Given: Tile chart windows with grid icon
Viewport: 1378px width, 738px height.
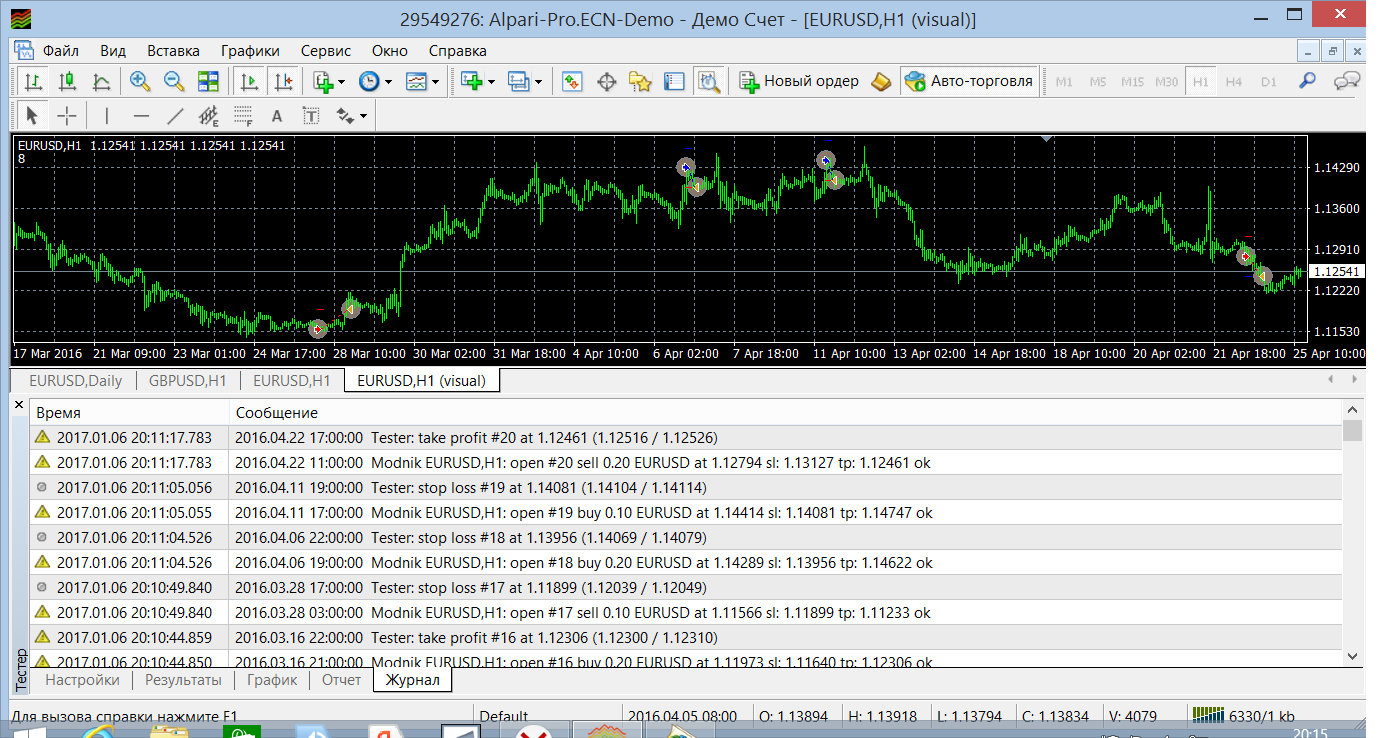Looking at the screenshot, I should pyautogui.click(x=208, y=82).
